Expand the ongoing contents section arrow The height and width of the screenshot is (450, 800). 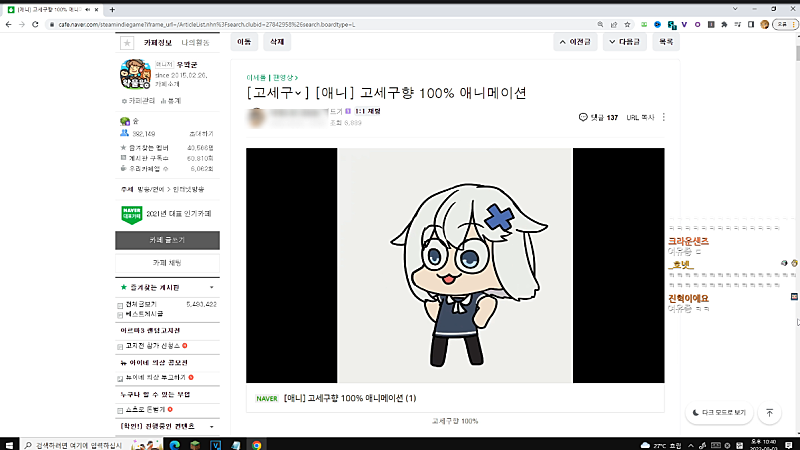pos(212,427)
